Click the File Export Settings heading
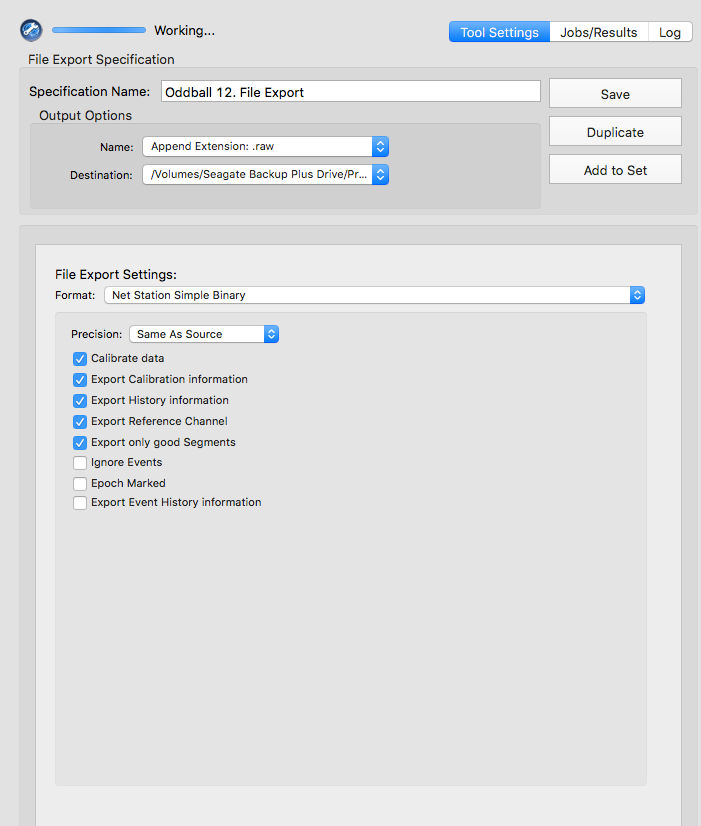This screenshot has width=701, height=826. tap(116, 274)
